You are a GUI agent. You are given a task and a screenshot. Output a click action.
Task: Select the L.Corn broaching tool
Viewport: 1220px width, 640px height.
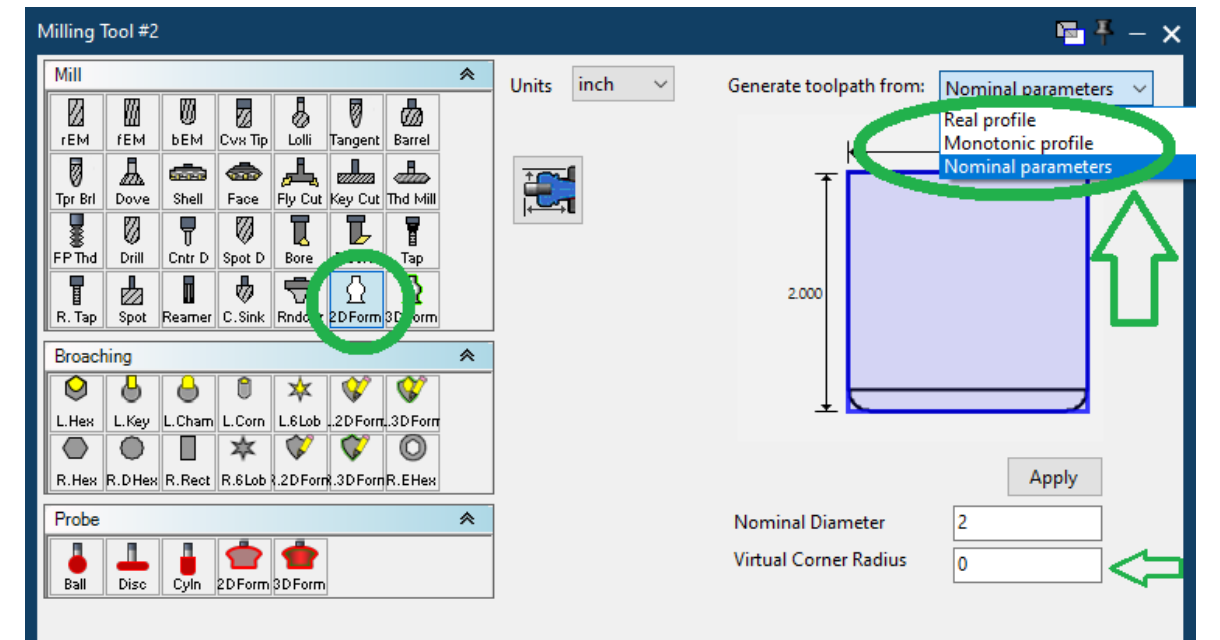point(243,403)
